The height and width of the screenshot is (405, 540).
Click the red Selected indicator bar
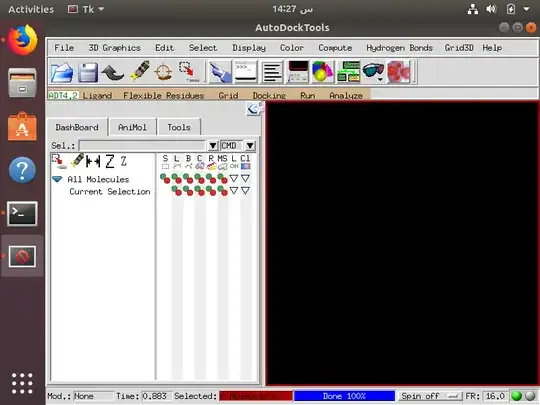(256, 396)
